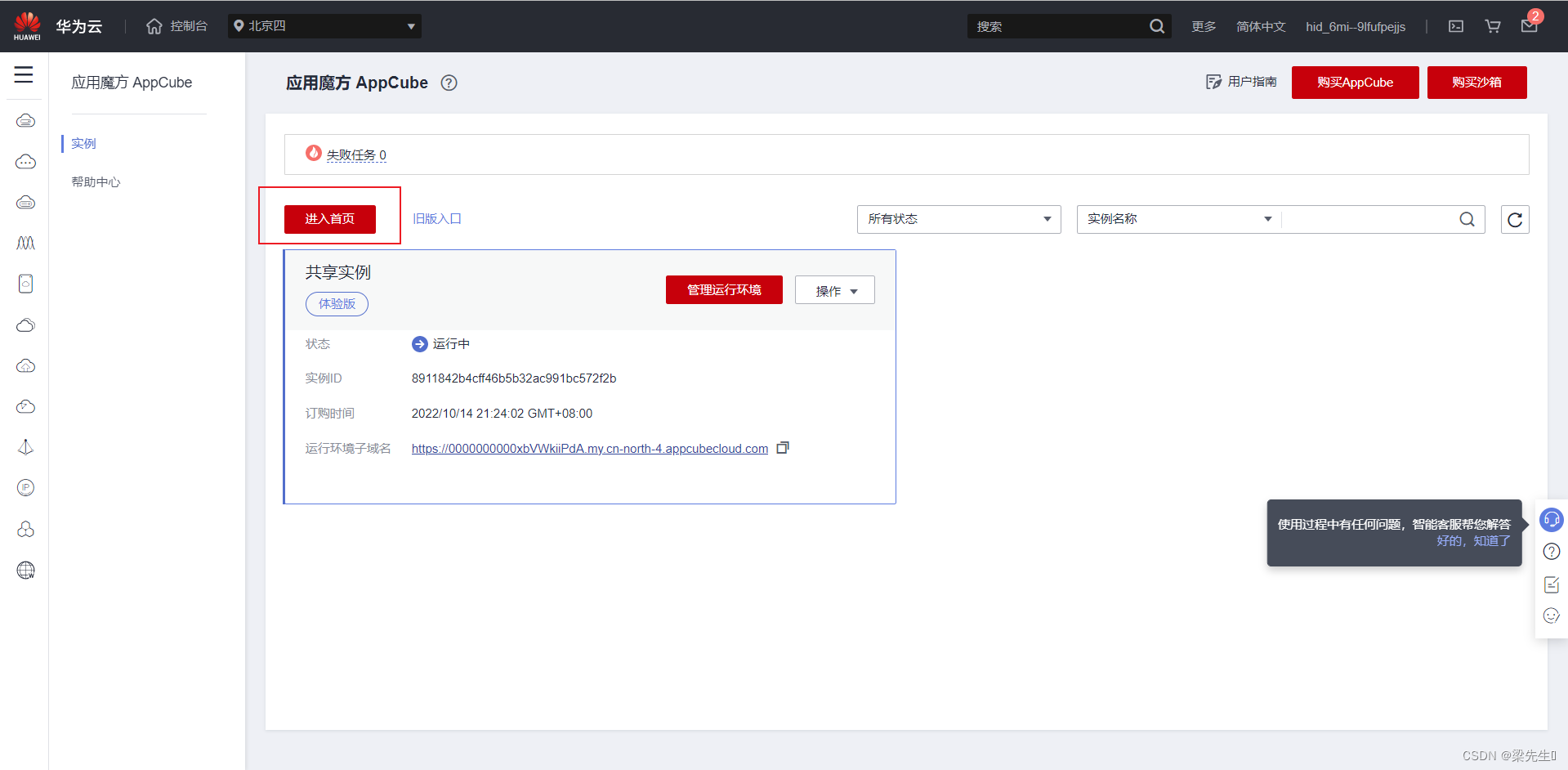
Task: Click the order time 2022/10/14 21:24:02
Action: (502, 413)
